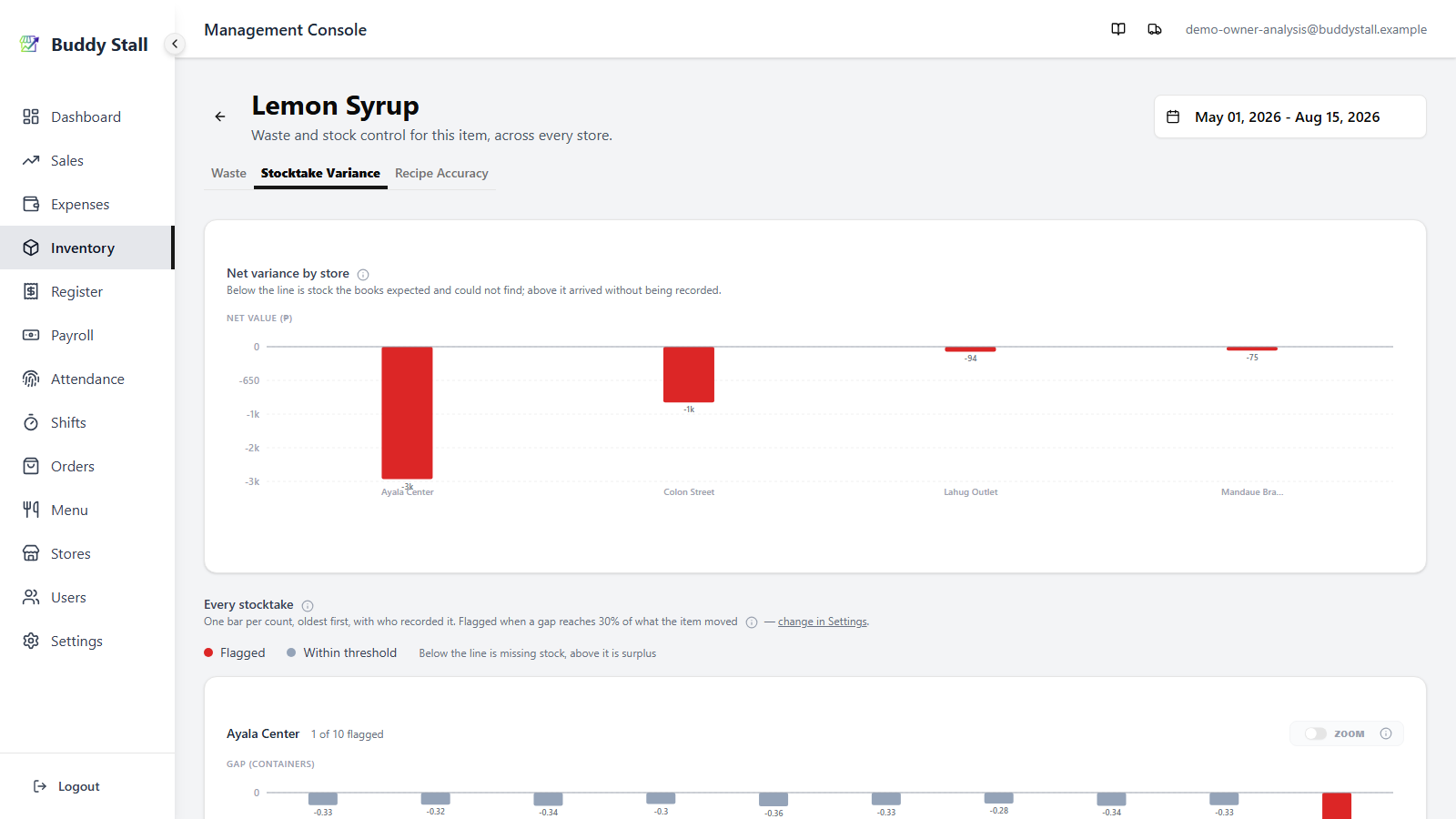
Task: Open the date range picker
Action: tap(1289, 116)
